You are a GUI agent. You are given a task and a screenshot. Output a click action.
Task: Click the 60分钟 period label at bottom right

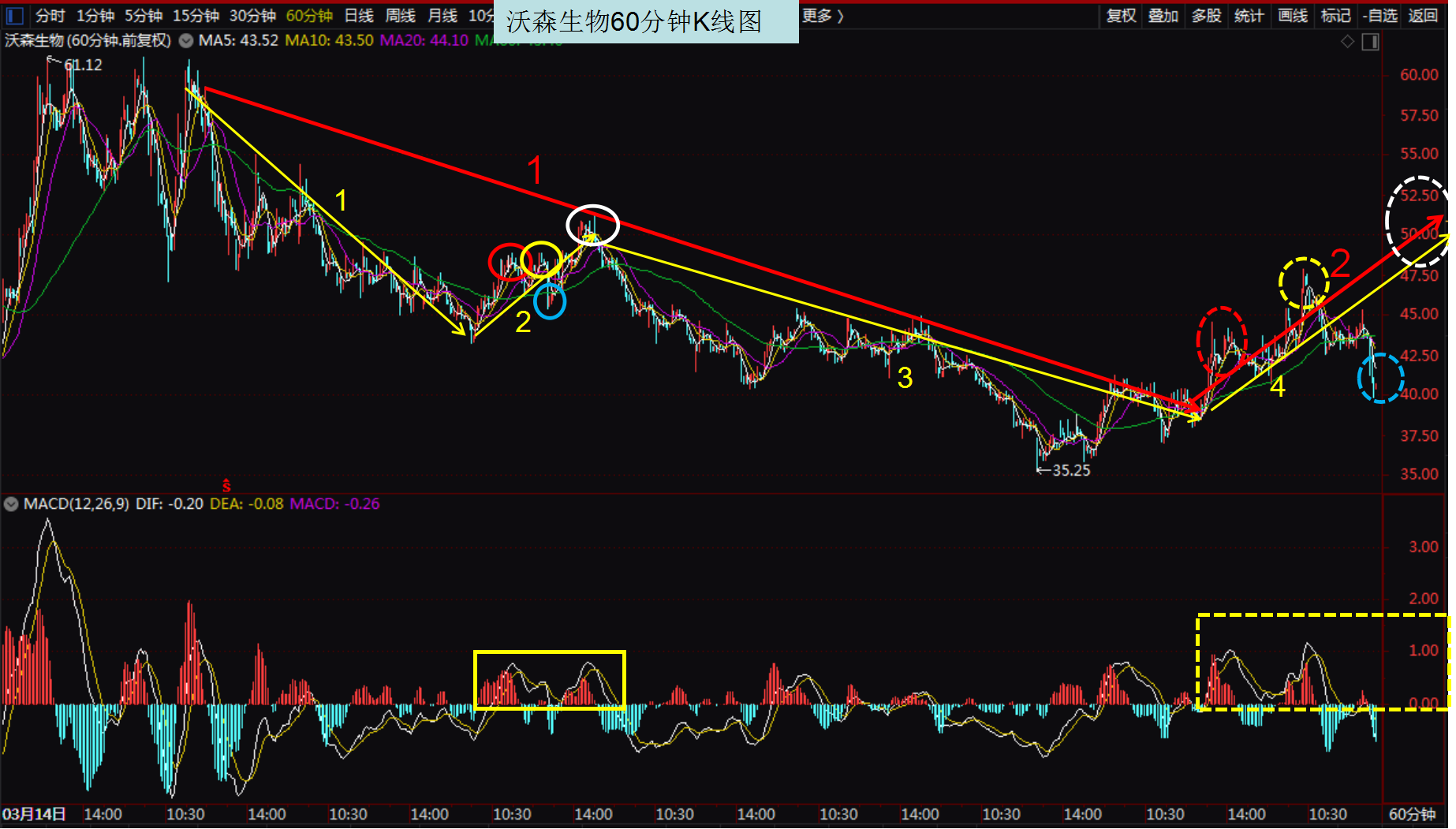(1413, 815)
